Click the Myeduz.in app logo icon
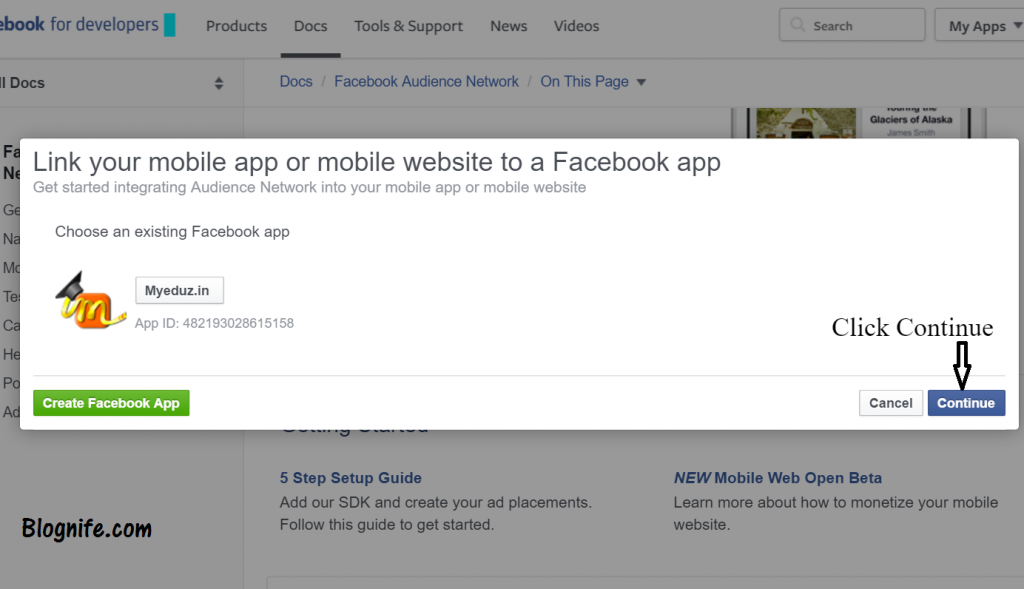This screenshot has height=589, width=1024. (90, 300)
